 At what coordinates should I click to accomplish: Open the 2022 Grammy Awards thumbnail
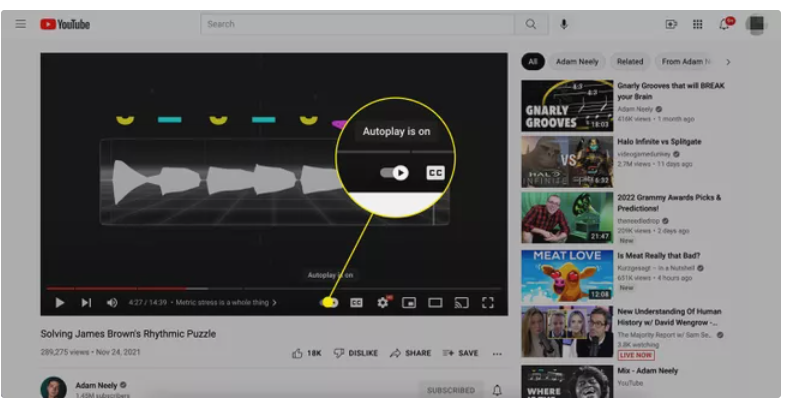pos(567,218)
